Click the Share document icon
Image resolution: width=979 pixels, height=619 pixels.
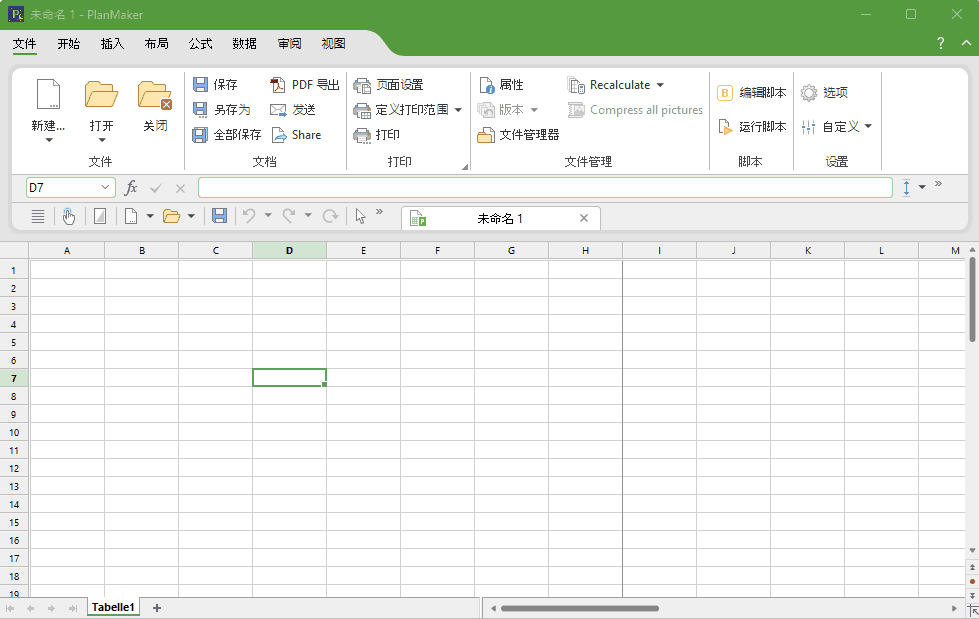click(279, 135)
